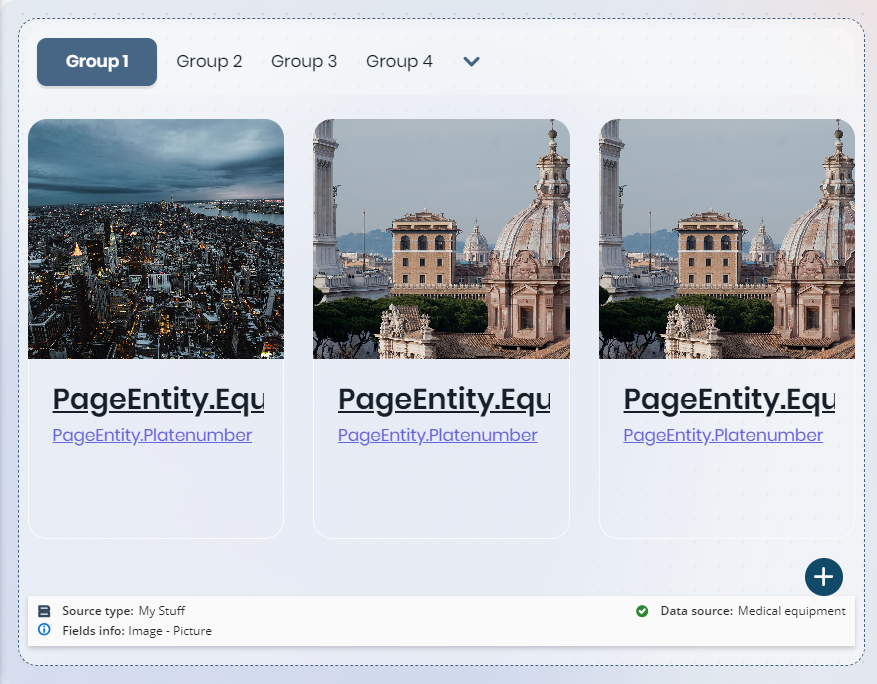Open PageEntity.Equ title on middle card
This screenshot has height=684, width=877.
click(444, 400)
